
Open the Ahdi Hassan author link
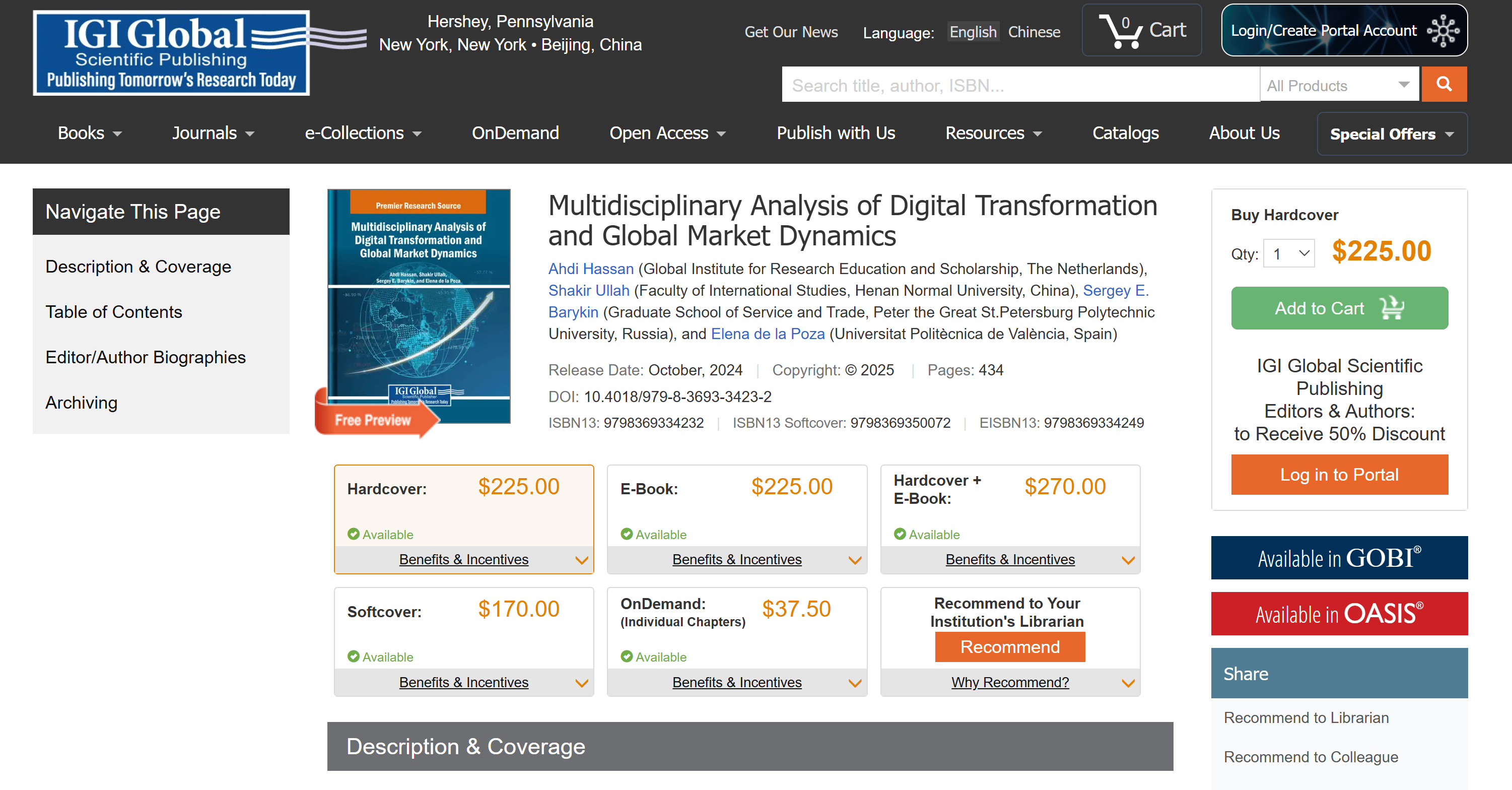(590, 269)
